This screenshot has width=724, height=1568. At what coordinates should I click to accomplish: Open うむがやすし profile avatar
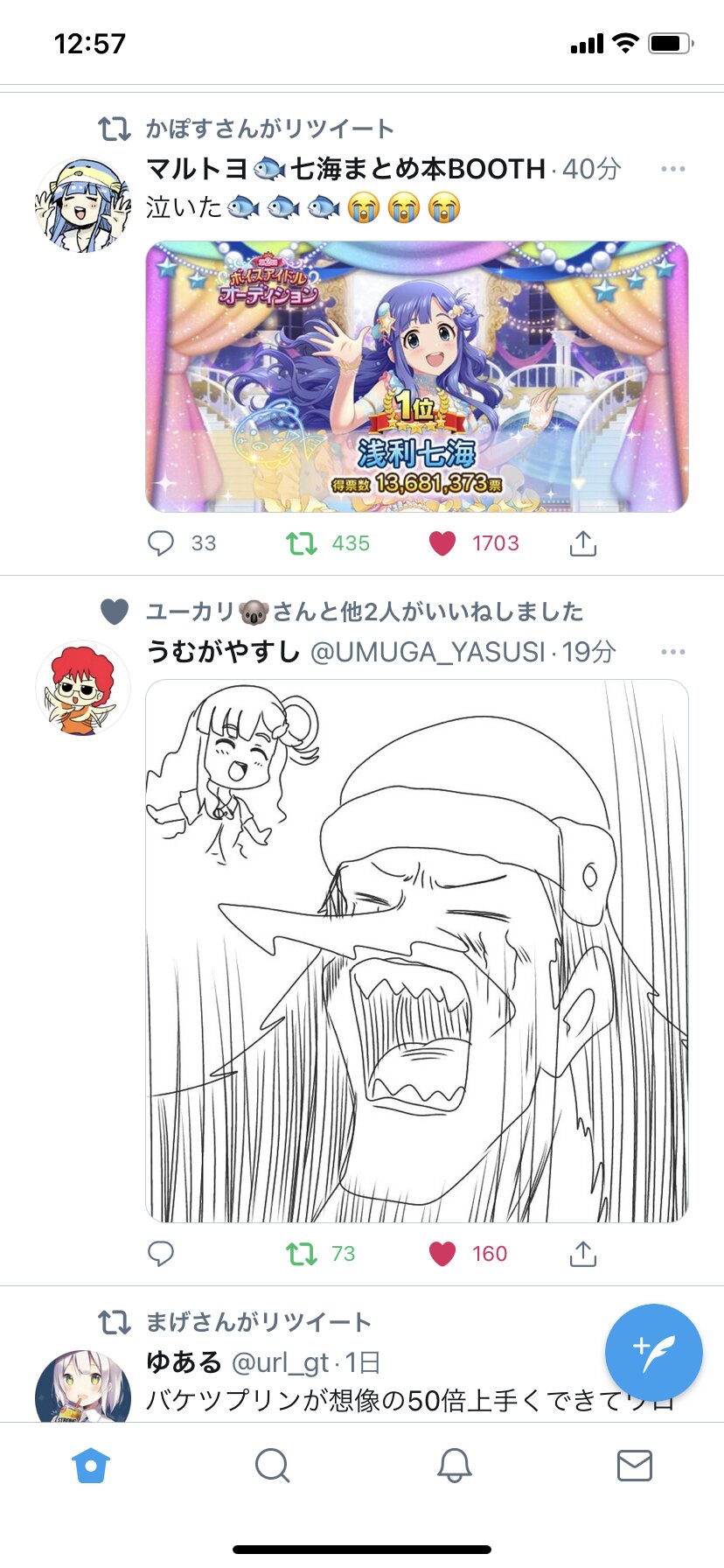tap(82, 688)
